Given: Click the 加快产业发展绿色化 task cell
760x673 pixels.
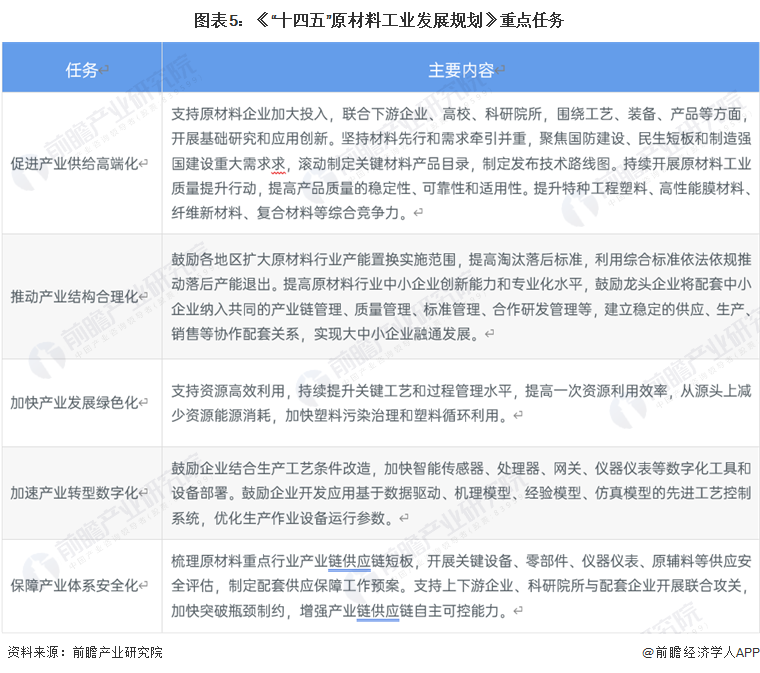Looking at the screenshot, I should 82,403.
